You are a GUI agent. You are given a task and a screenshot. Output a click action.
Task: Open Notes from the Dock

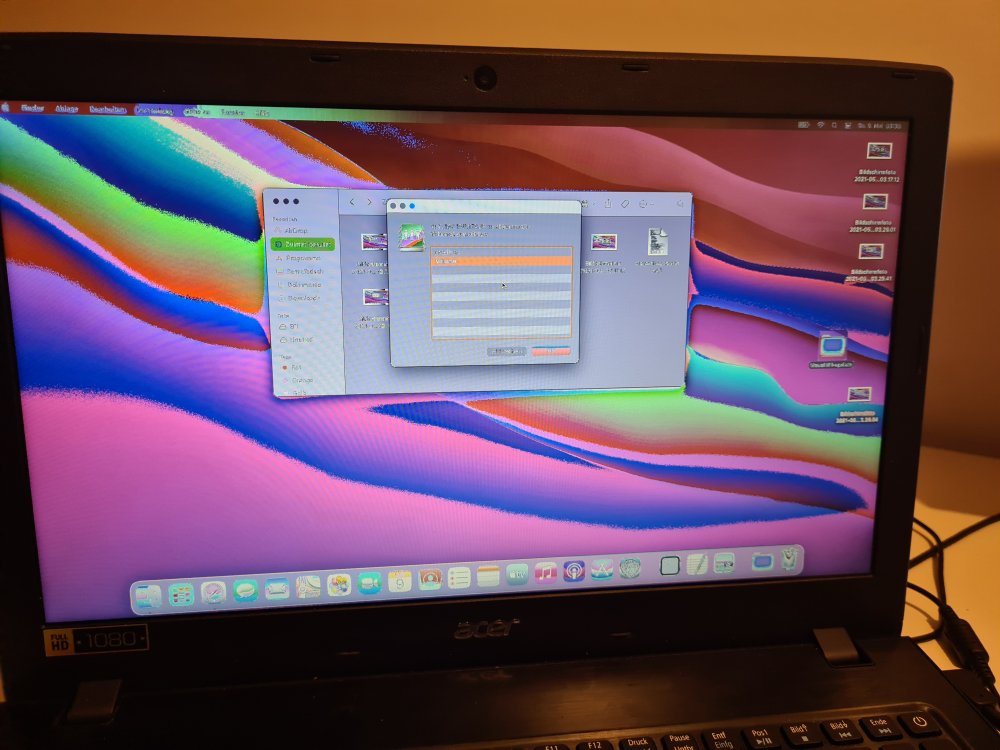coord(489,576)
